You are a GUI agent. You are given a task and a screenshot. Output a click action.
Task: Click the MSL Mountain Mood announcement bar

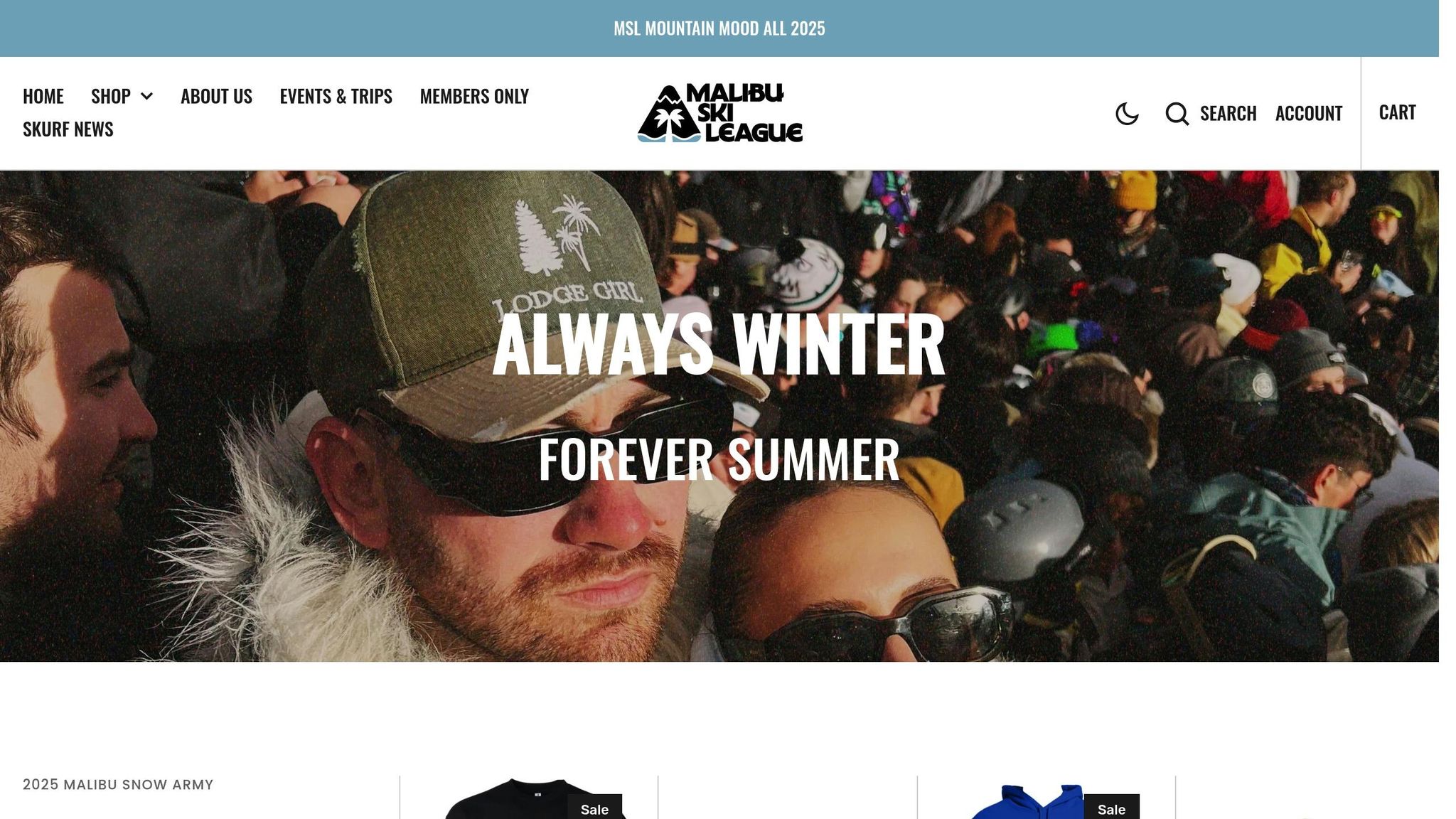tap(719, 28)
